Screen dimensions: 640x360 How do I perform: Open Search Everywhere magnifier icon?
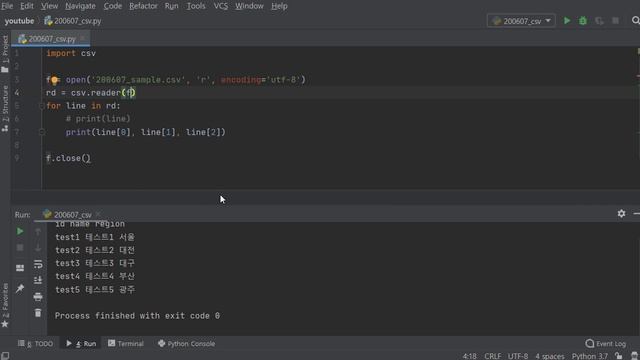click(x=636, y=20)
